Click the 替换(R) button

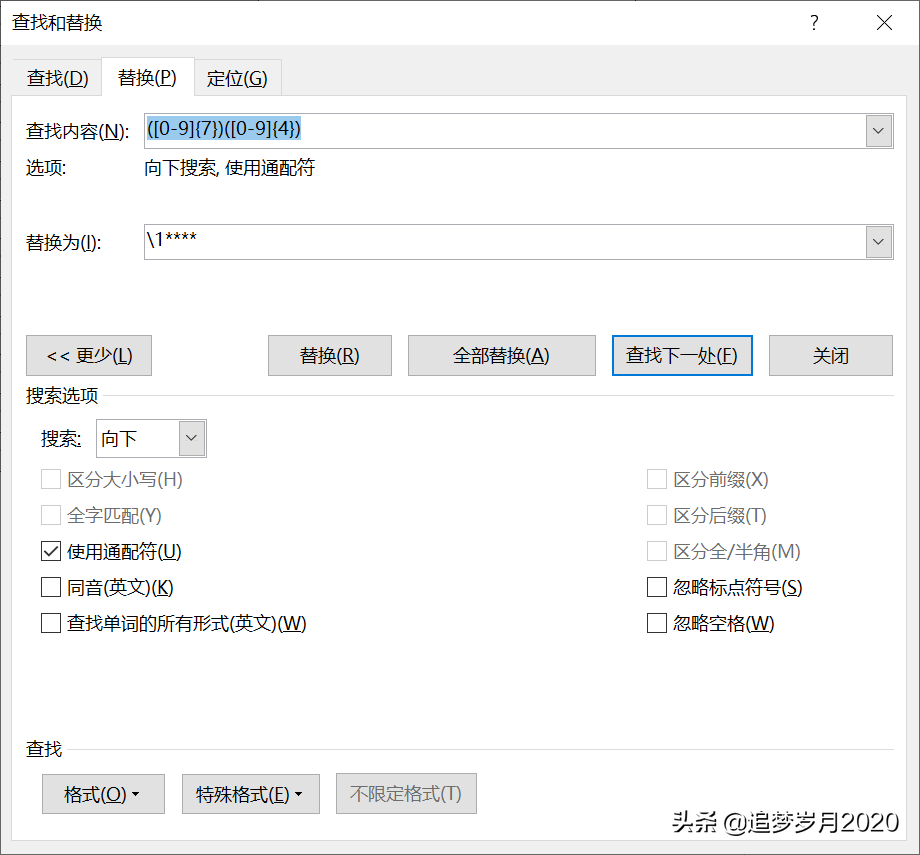330,356
